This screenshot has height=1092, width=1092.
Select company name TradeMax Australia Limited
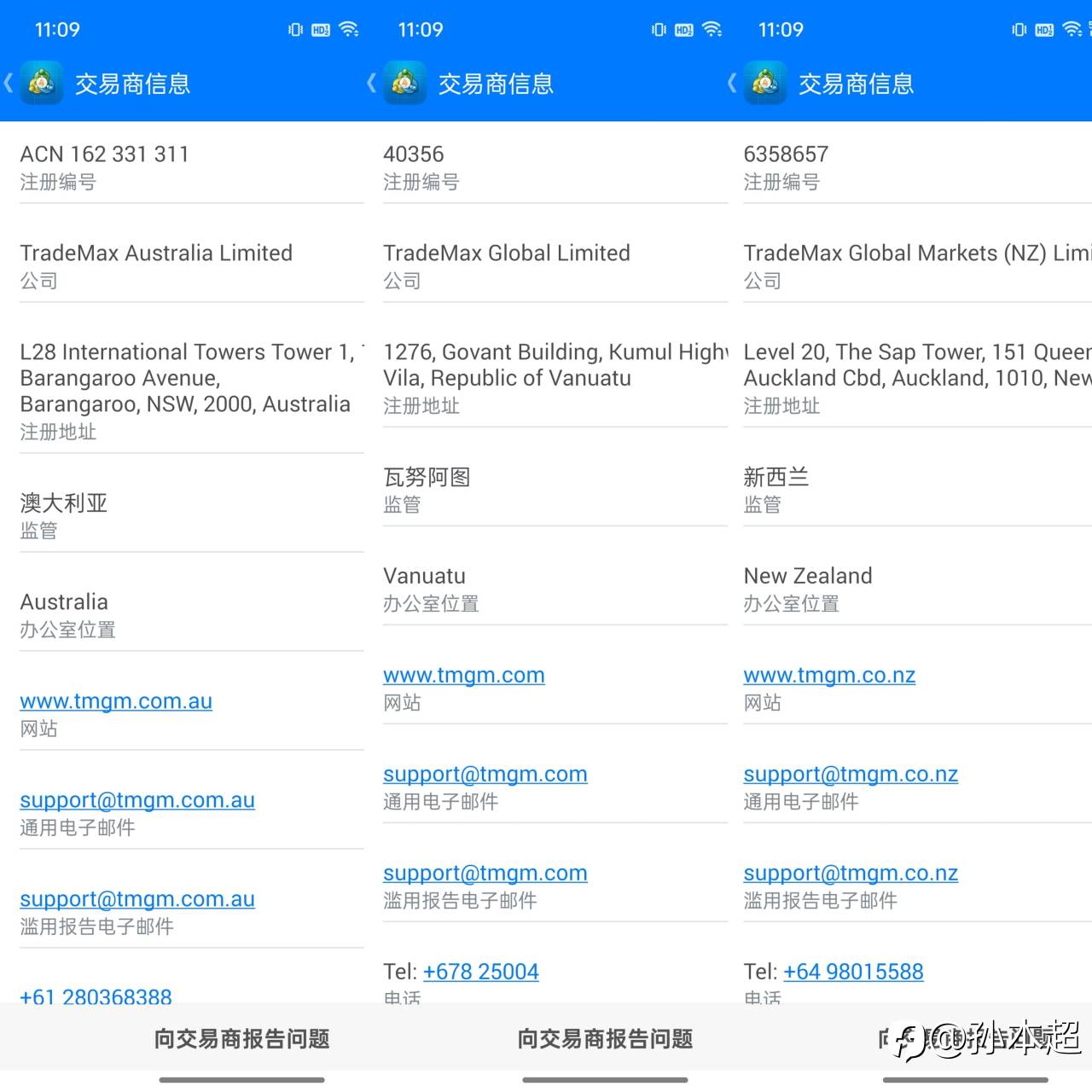(x=156, y=253)
